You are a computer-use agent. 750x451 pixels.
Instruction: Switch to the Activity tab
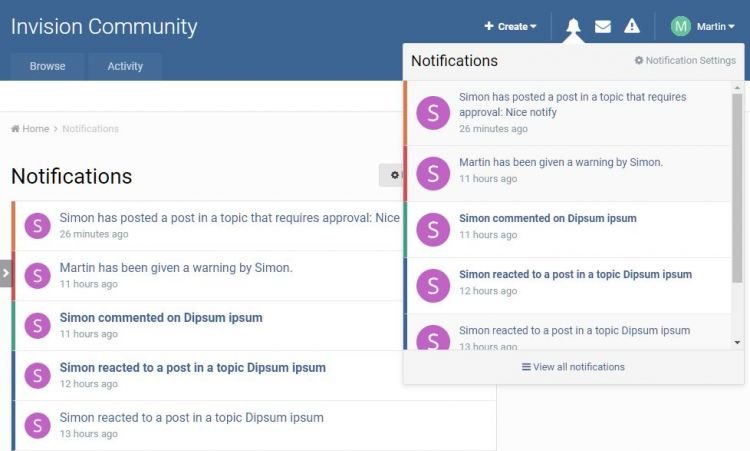tap(125, 66)
